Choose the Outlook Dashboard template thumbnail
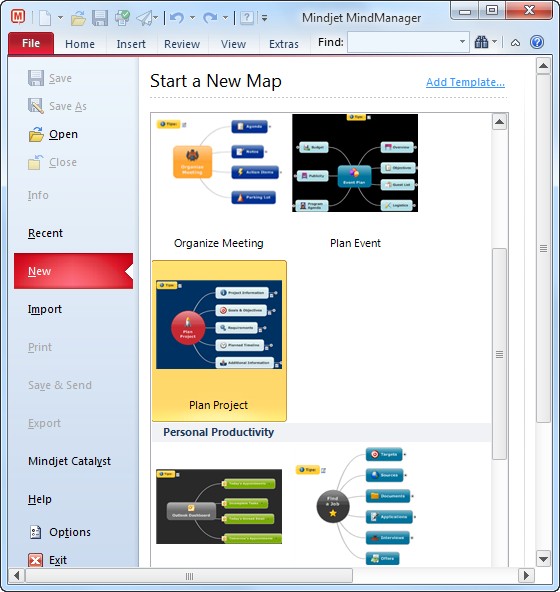This screenshot has height=592, width=560. coord(219,506)
